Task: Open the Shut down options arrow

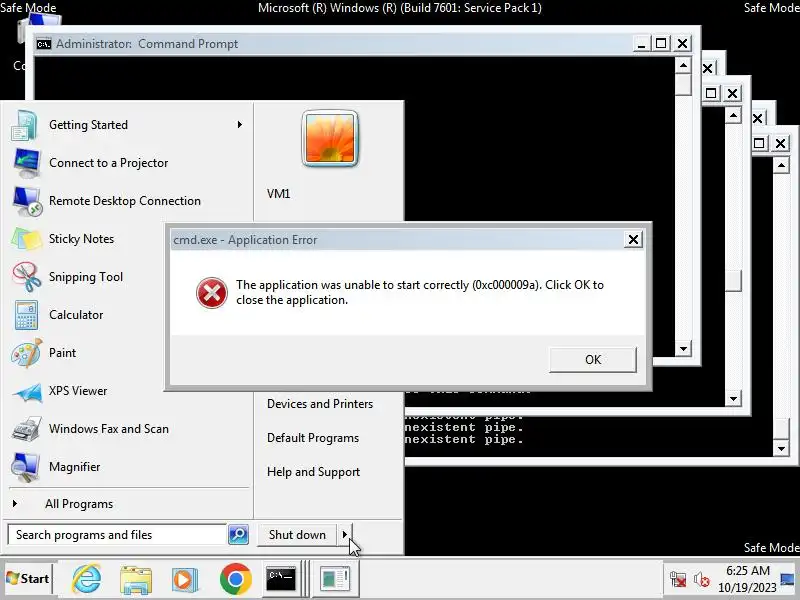Action: pyautogui.click(x=345, y=535)
